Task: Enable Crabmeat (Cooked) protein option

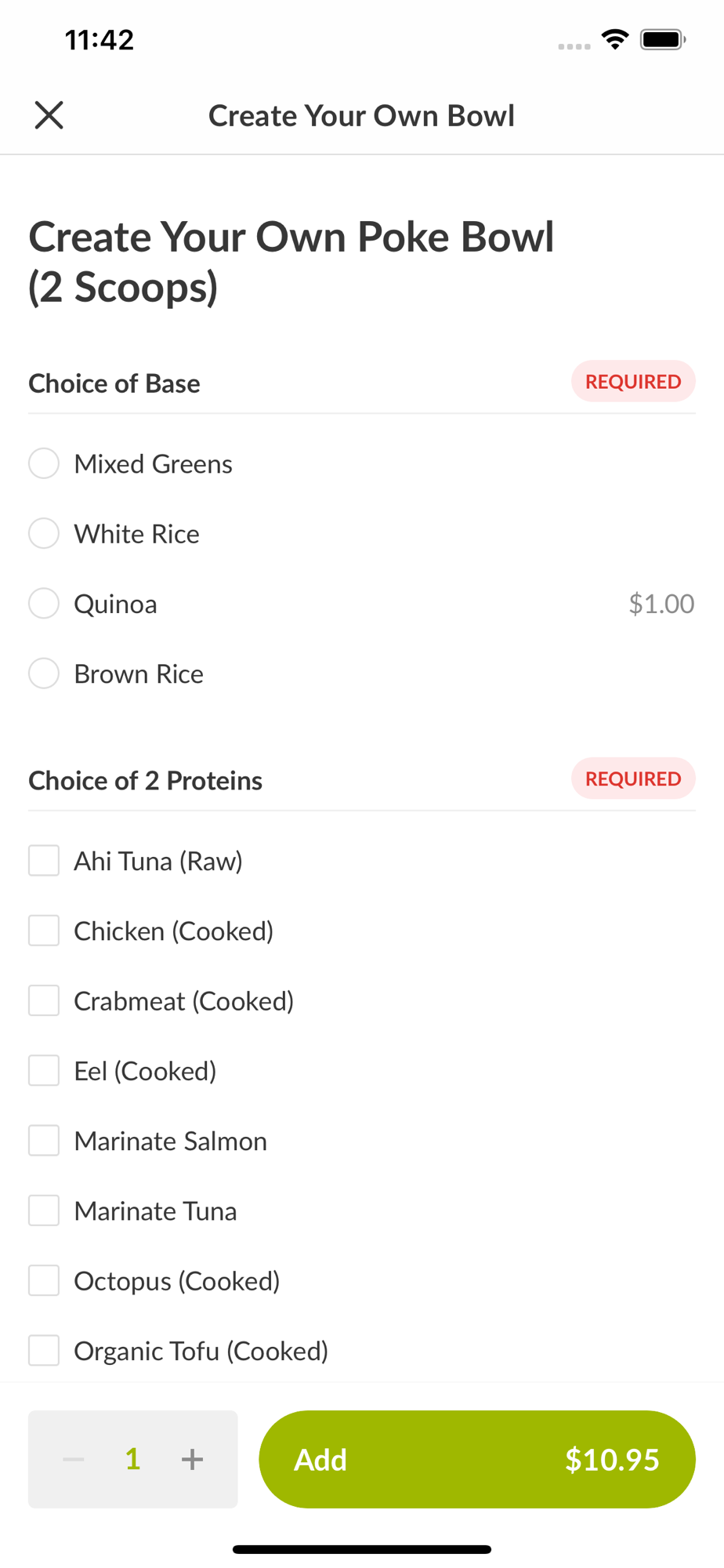Action: [x=44, y=1001]
